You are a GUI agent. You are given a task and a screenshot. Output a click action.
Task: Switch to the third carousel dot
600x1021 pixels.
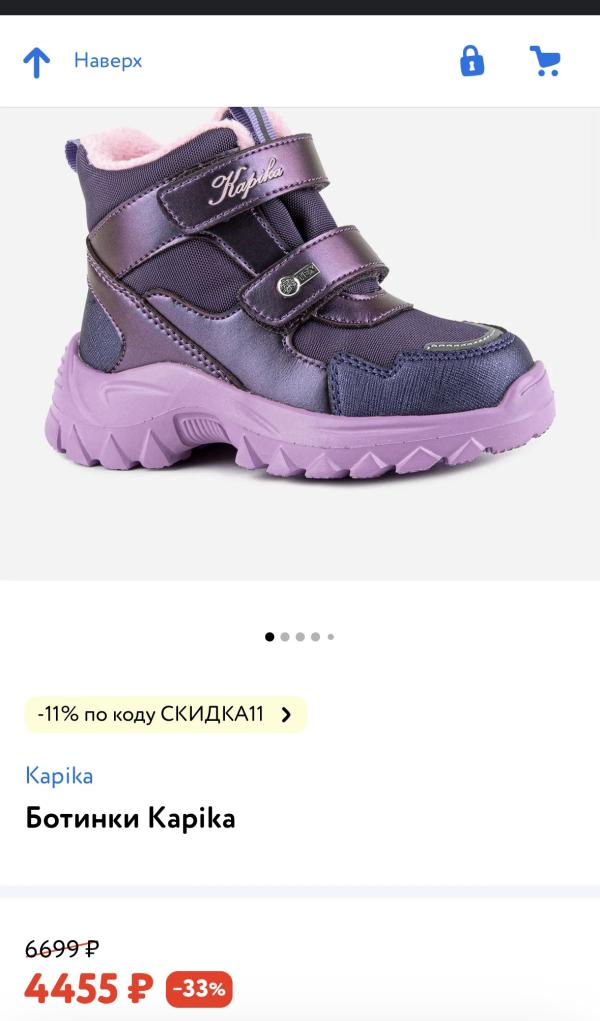(x=300, y=637)
